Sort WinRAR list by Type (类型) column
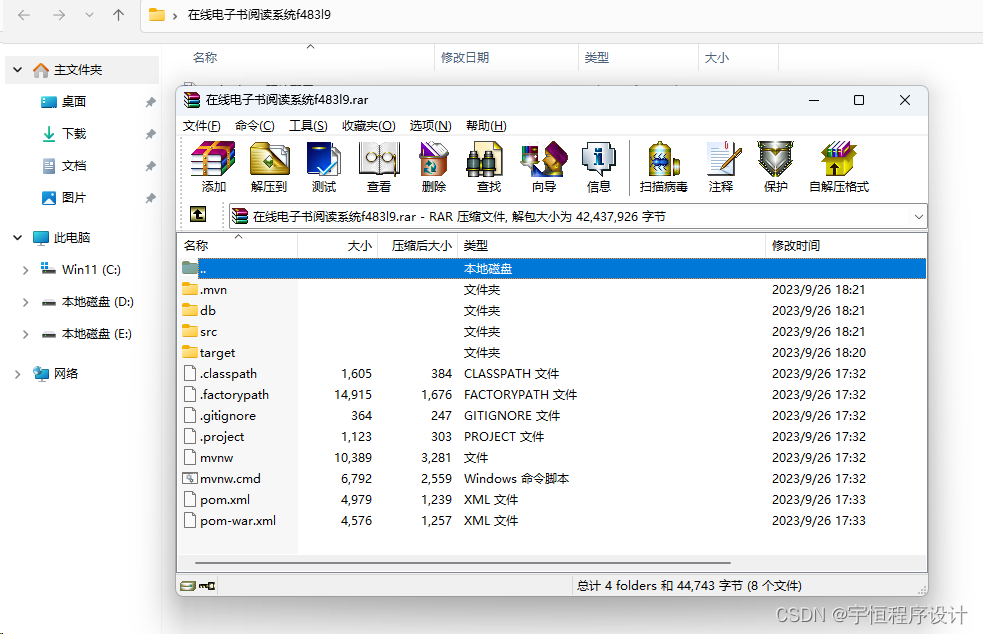This screenshot has width=983, height=634. (x=611, y=245)
